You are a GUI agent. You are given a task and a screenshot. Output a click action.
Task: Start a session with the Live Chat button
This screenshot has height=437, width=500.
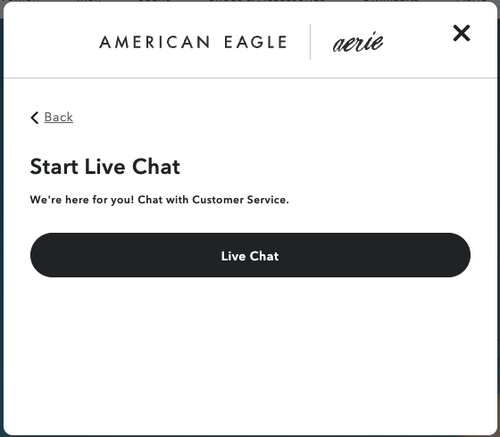pos(250,255)
